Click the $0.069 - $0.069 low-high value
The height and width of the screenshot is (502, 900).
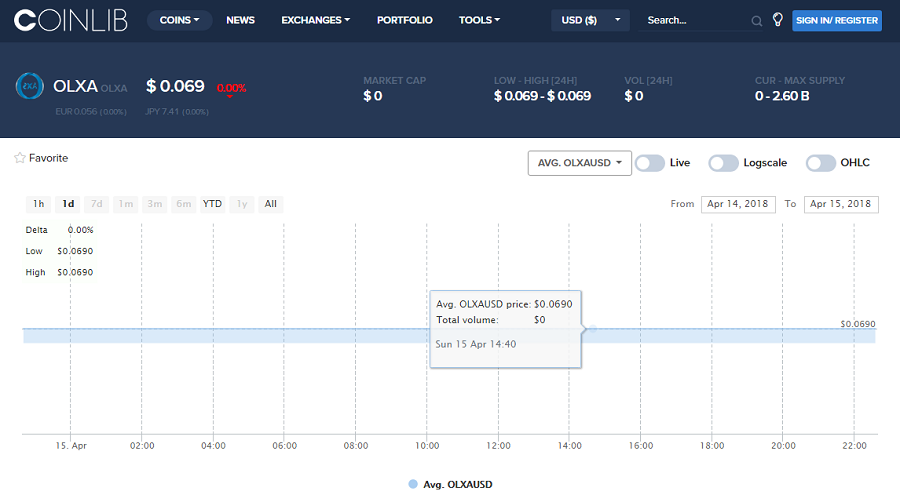click(542, 96)
